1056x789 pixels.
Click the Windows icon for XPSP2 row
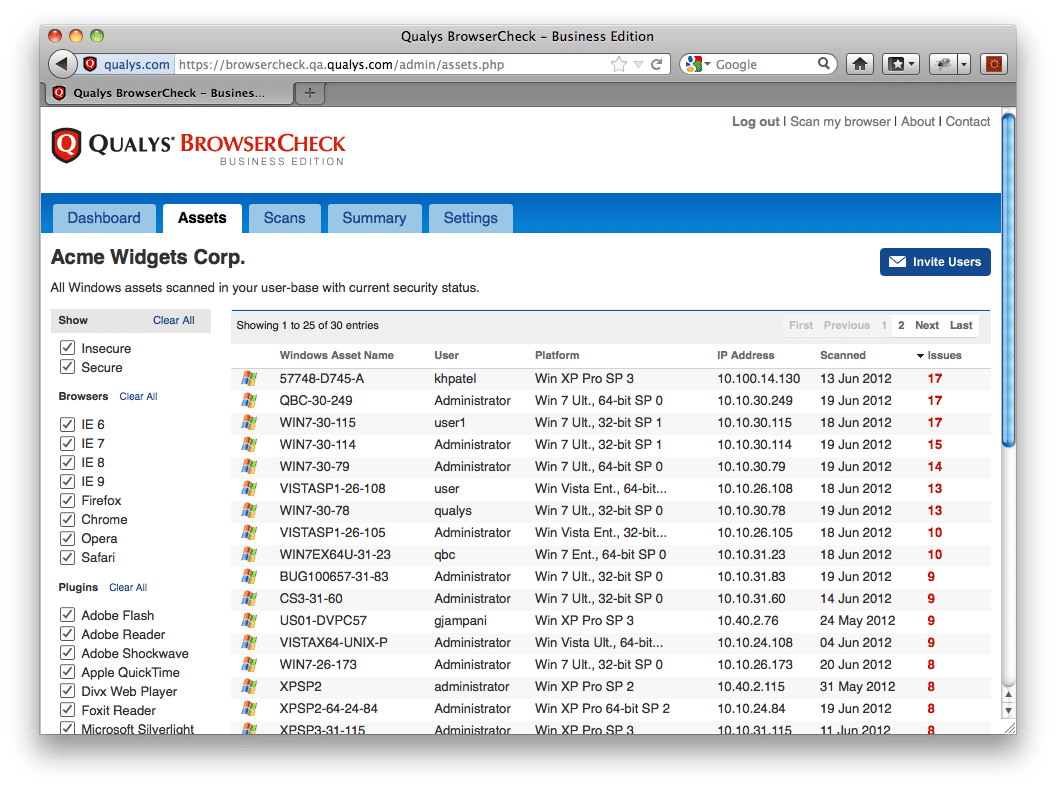[x=249, y=687]
